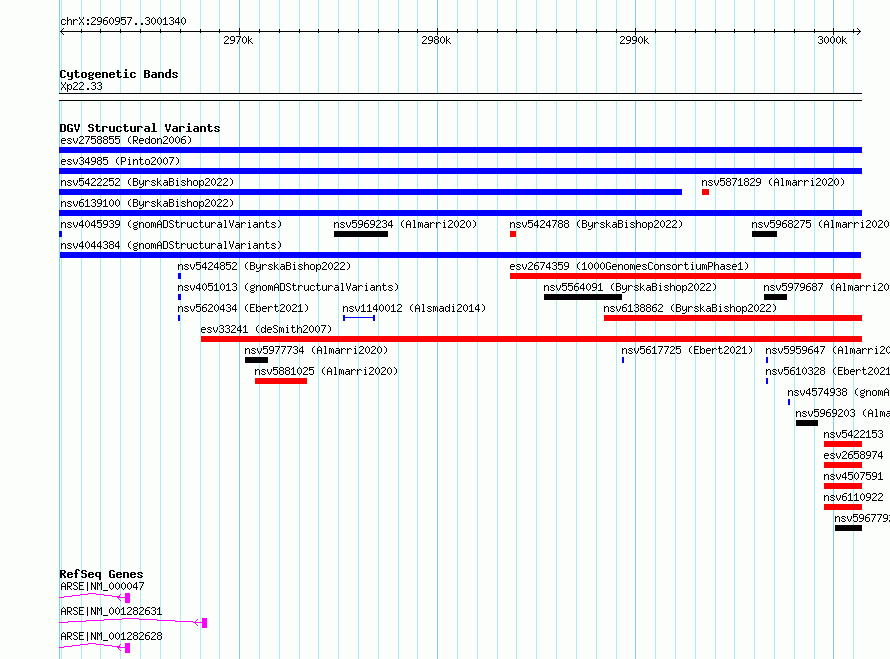Image resolution: width=890 pixels, height=659 pixels.
Task: Click the ruler's left arrow end
Action: pyautogui.click(x=62, y=32)
